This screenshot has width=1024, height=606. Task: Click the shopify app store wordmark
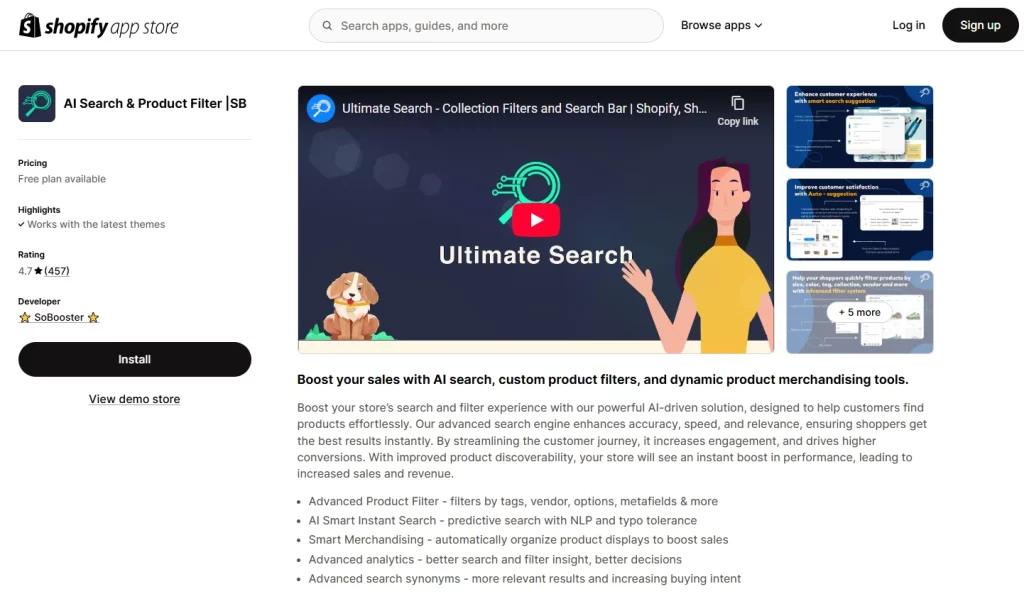[111, 27]
